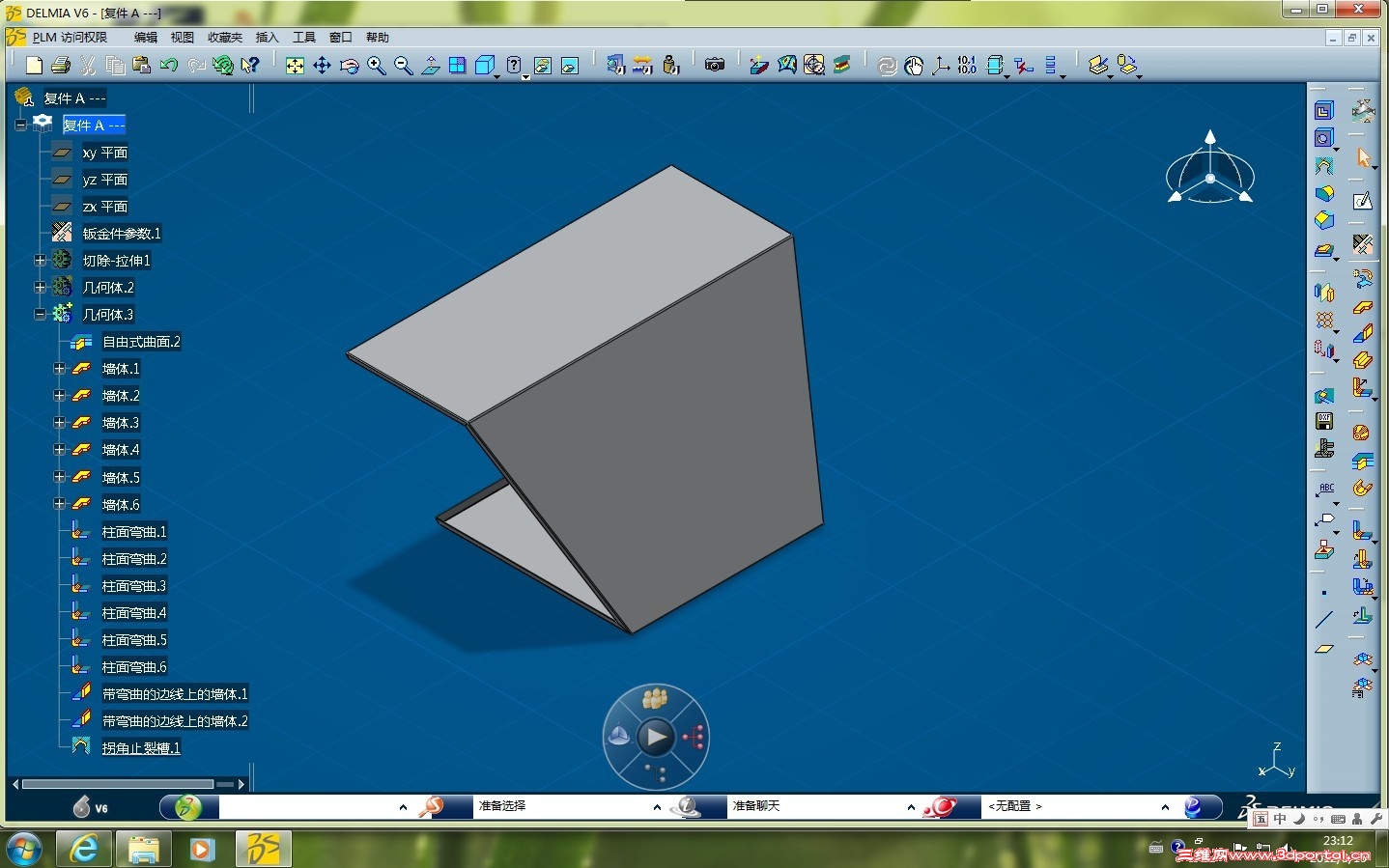This screenshot has width=1389, height=868.
Task: Click the Sheet Metal Parameters icon in right toolbar
Action: click(1363, 243)
